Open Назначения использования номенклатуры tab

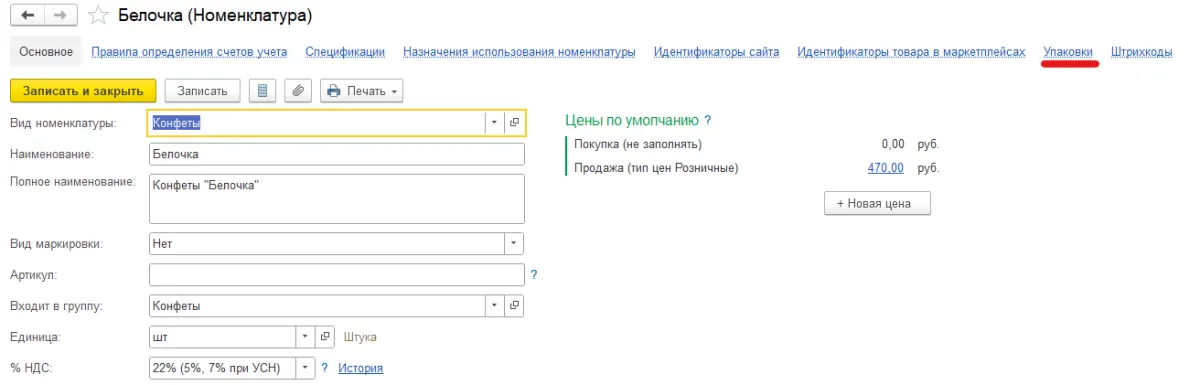pos(519,52)
